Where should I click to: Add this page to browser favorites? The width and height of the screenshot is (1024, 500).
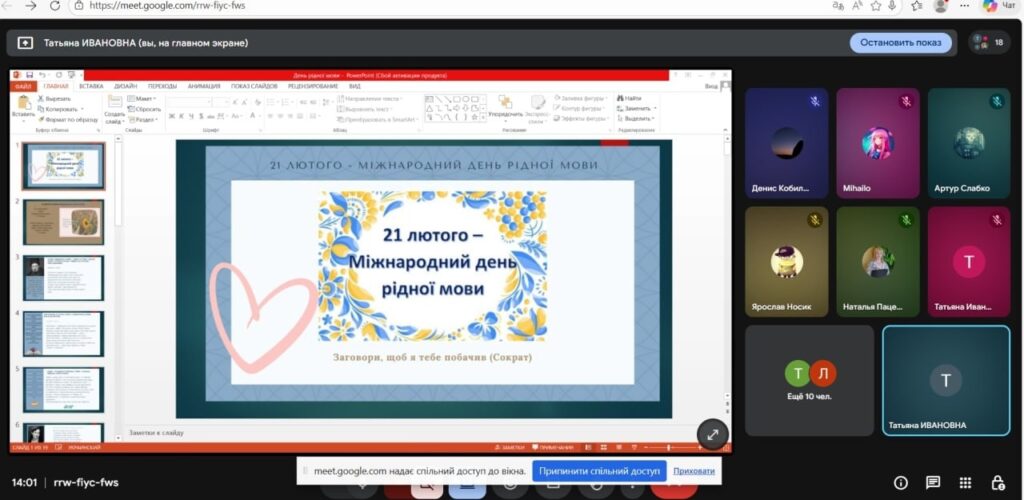[875, 6]
